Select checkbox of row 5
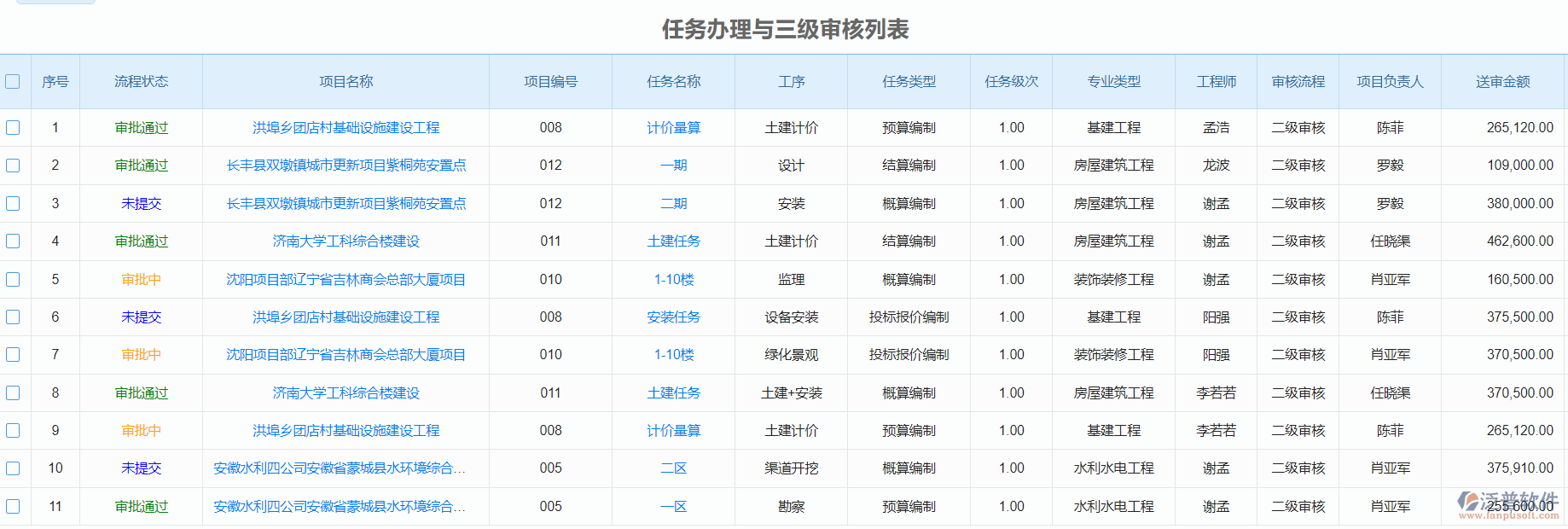The height and width of the screenshot is (529, 1568). point(13,279)
